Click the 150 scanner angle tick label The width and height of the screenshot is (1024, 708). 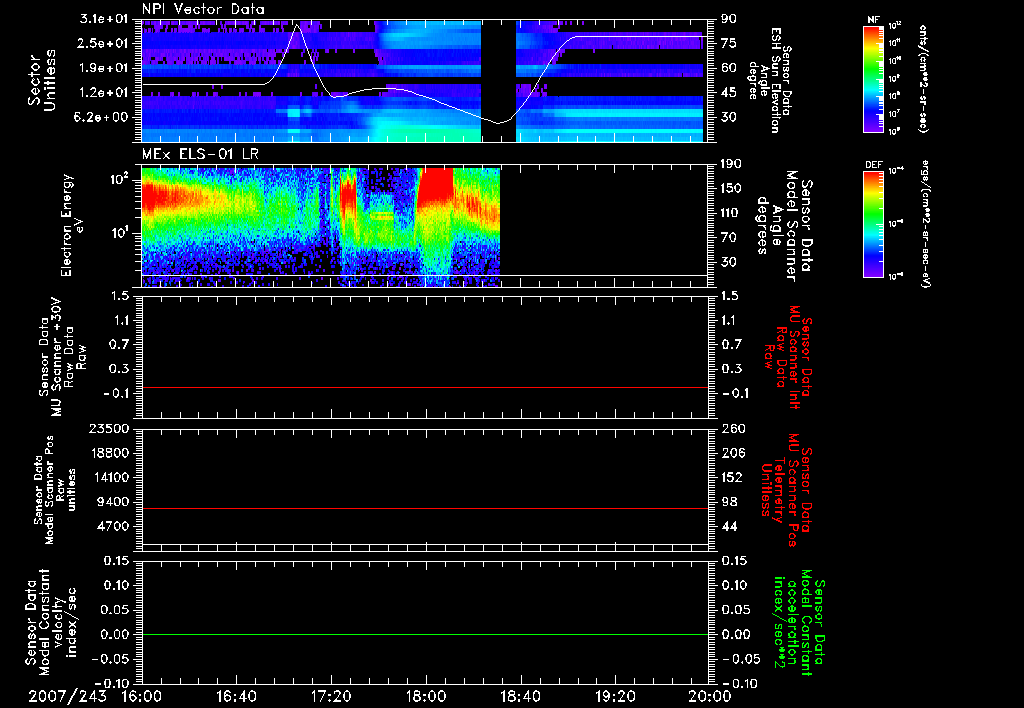click(731, 188)
